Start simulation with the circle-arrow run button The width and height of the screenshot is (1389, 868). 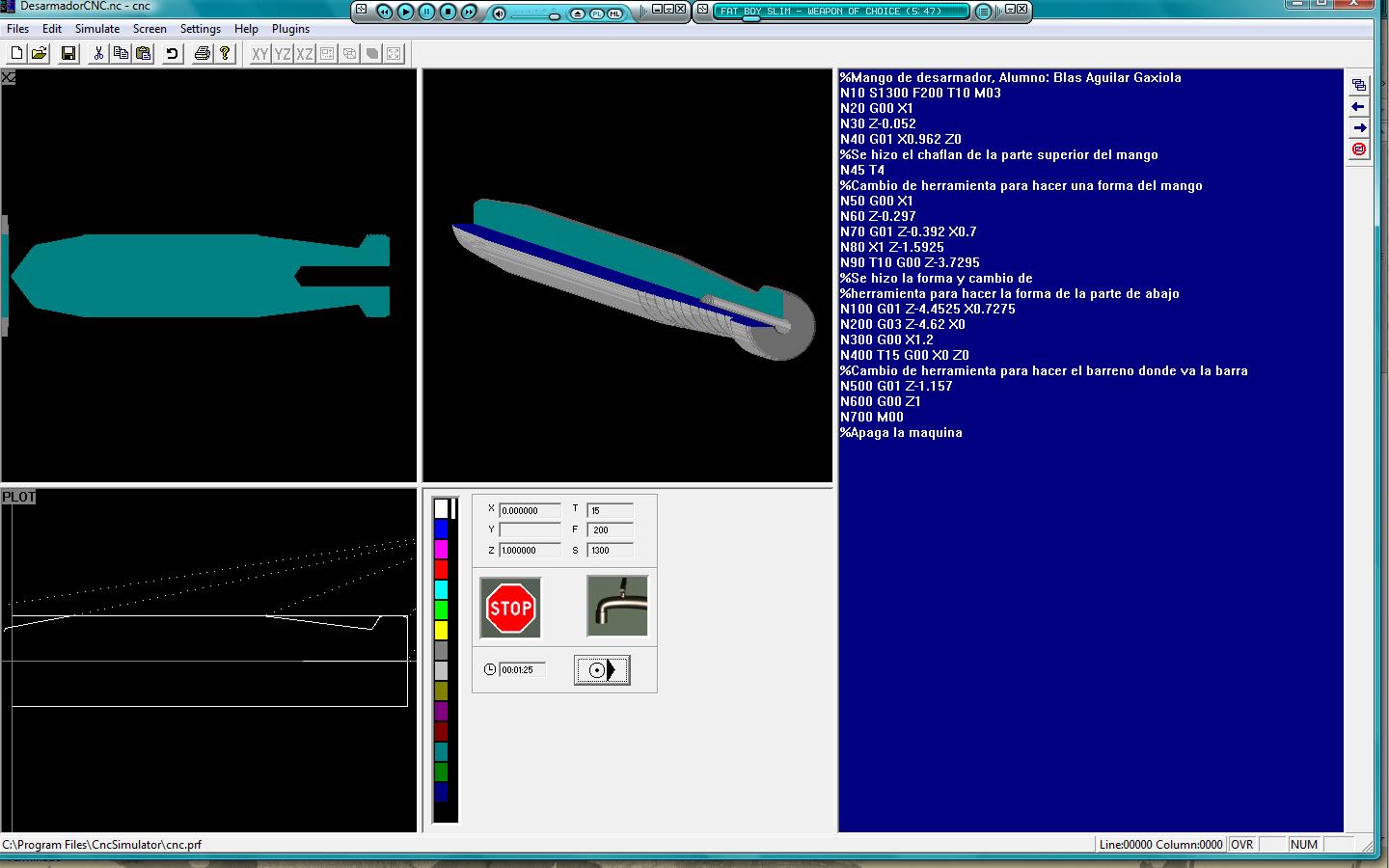pyautogui.click(x=602, y=670)
